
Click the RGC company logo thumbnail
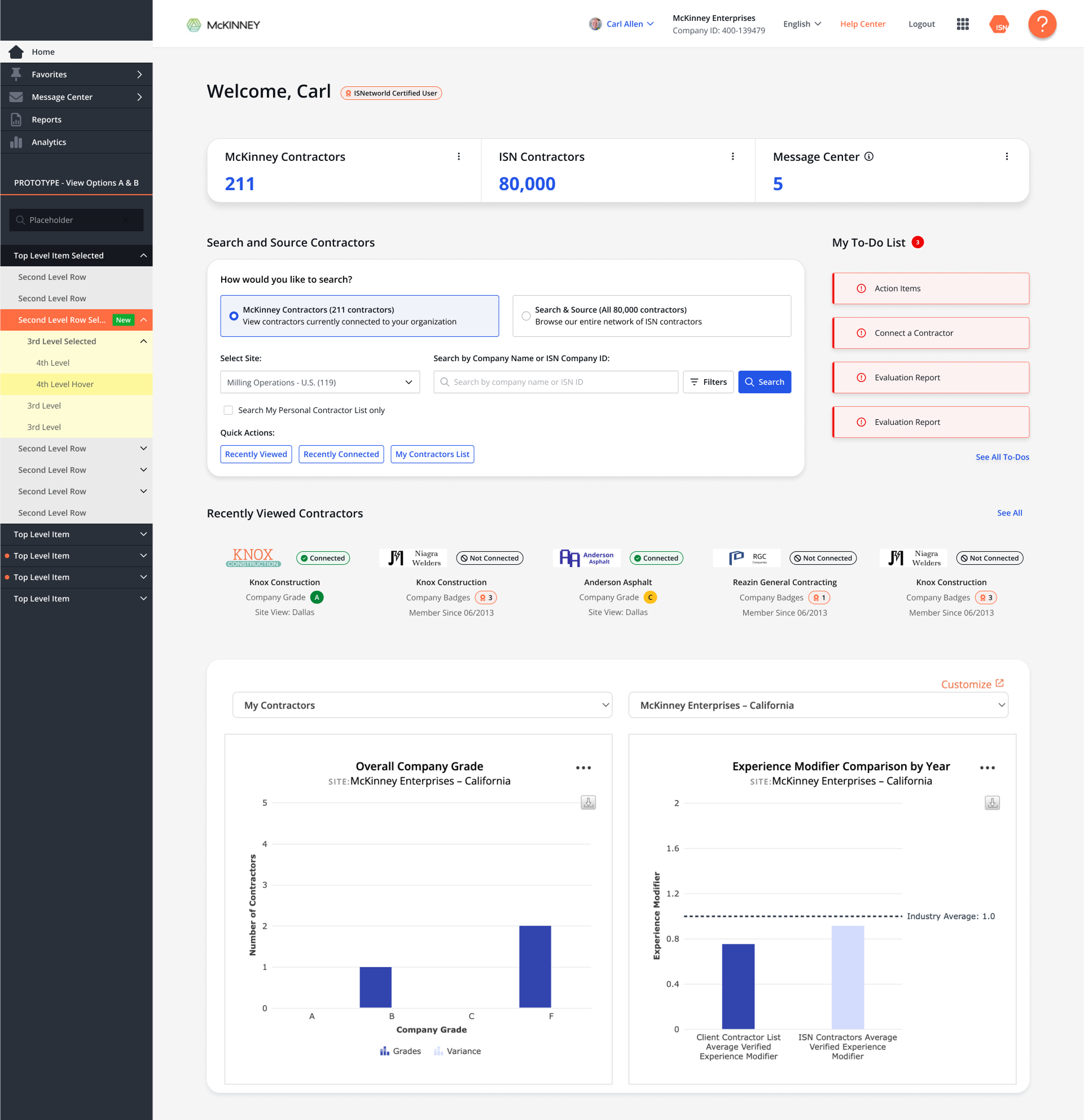click(x=747, y=557)
